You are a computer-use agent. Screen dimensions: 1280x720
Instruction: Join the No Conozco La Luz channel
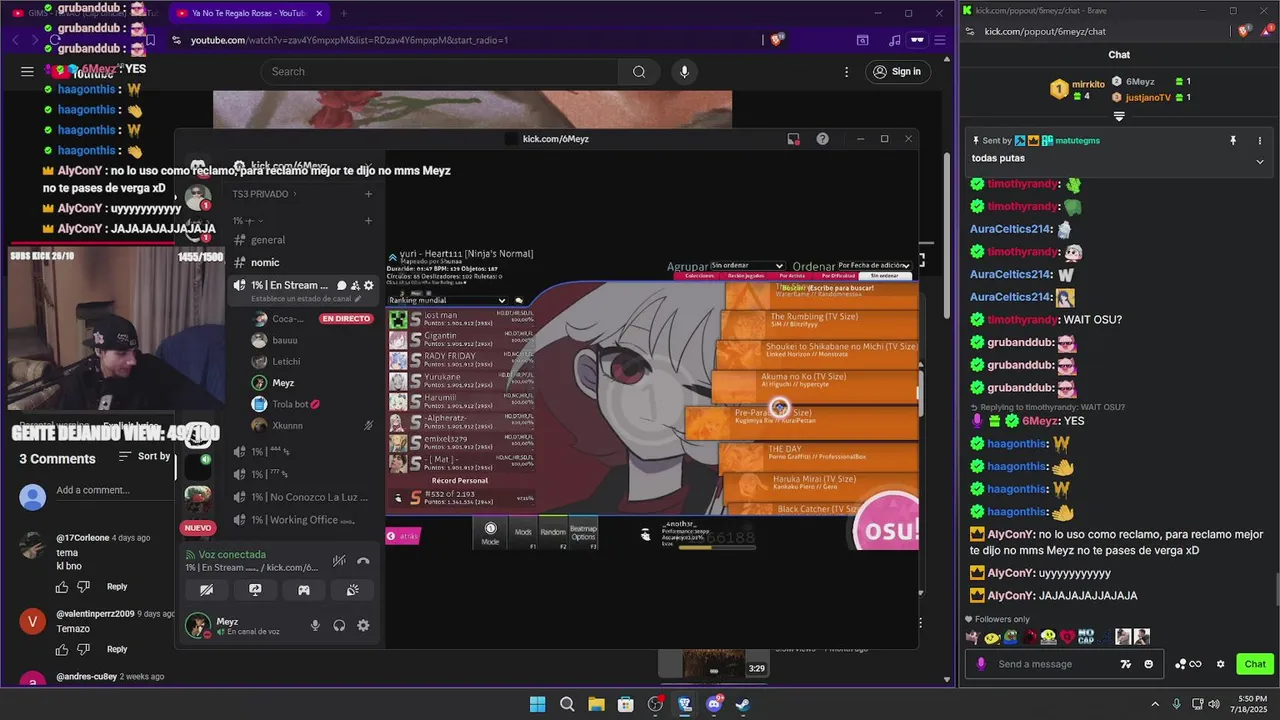click(300, 497)
